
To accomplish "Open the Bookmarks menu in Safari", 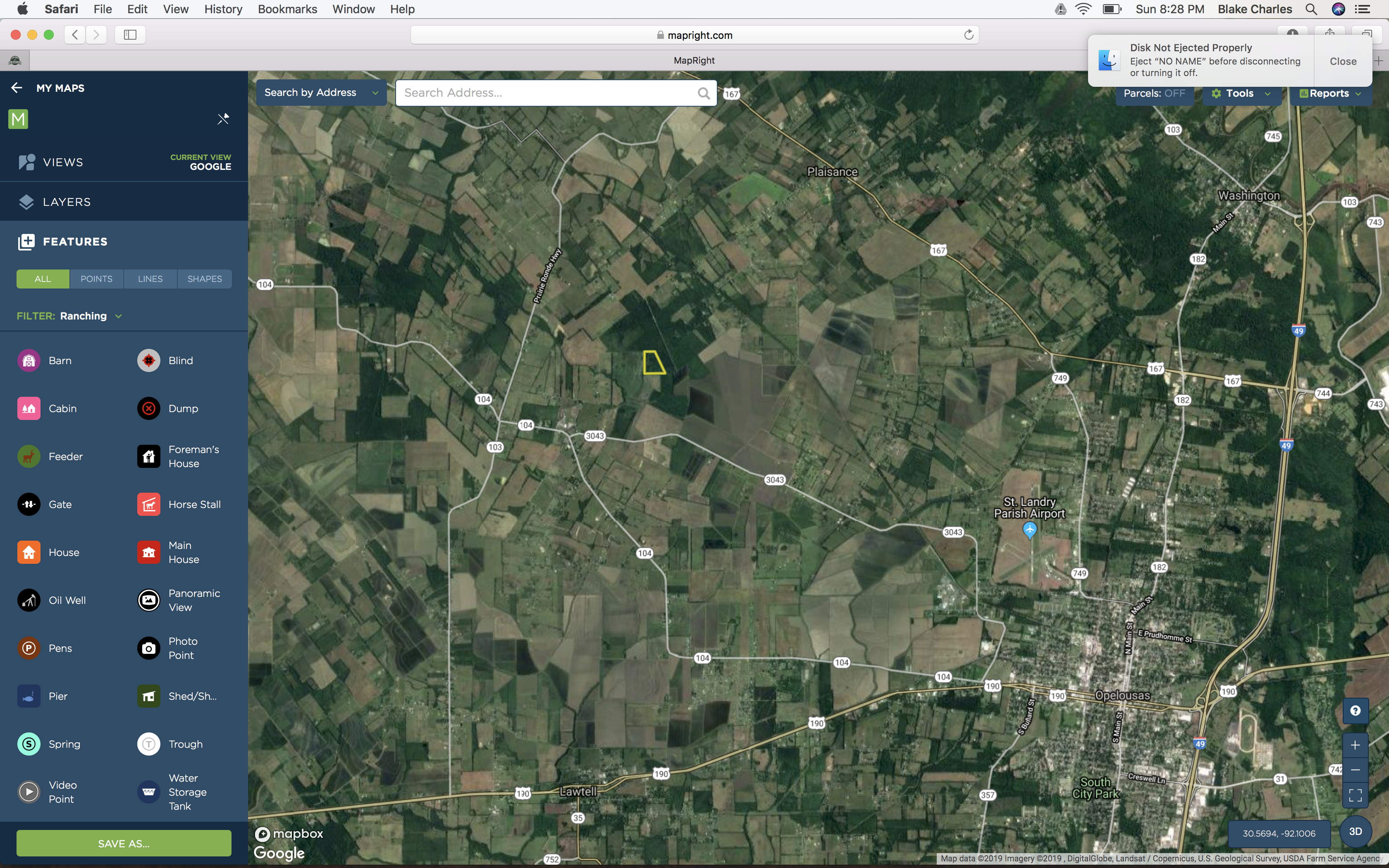I will [x=287, y=9].
